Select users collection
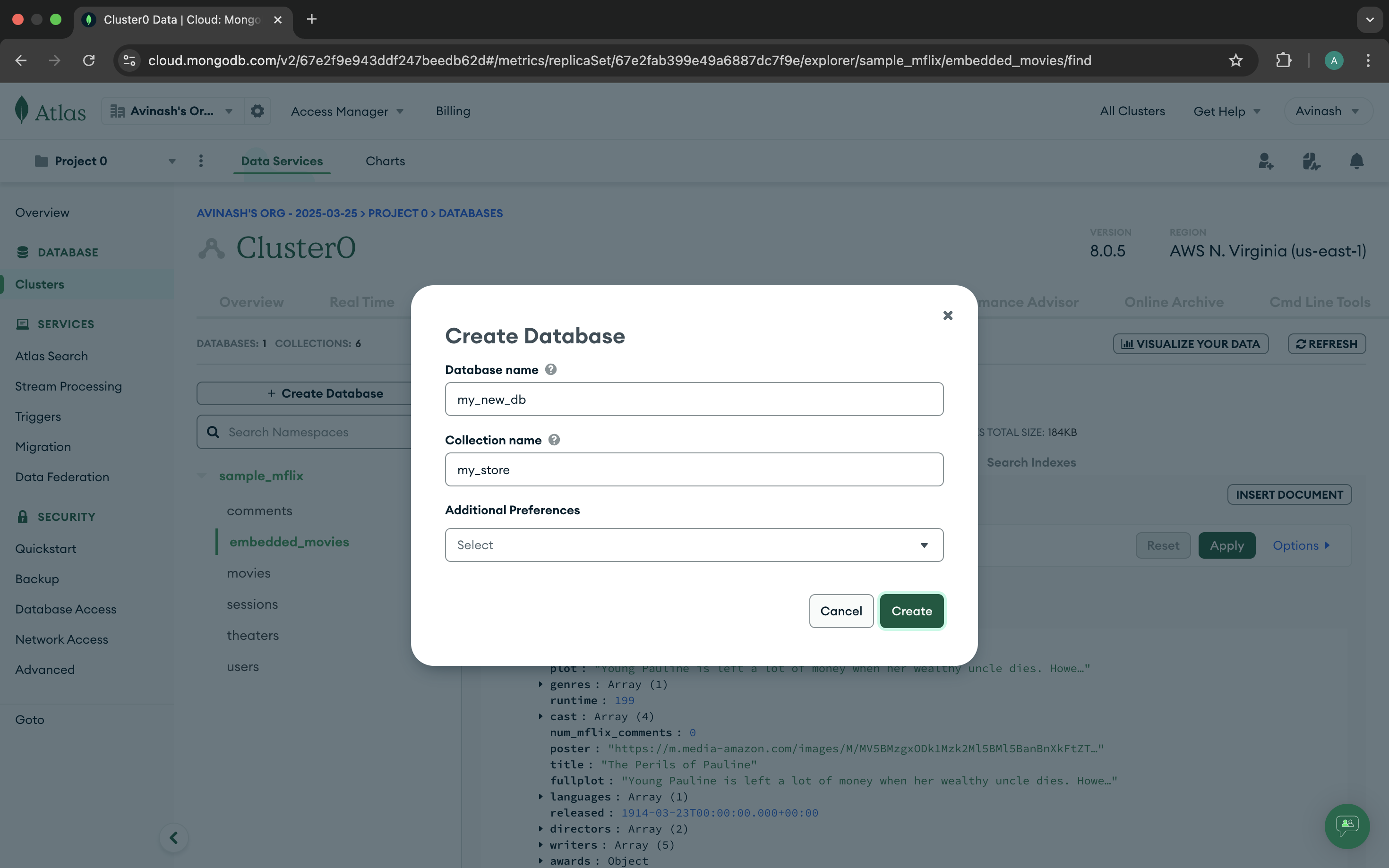This screenshot has width=1389, height=868. tap(242, 667)
